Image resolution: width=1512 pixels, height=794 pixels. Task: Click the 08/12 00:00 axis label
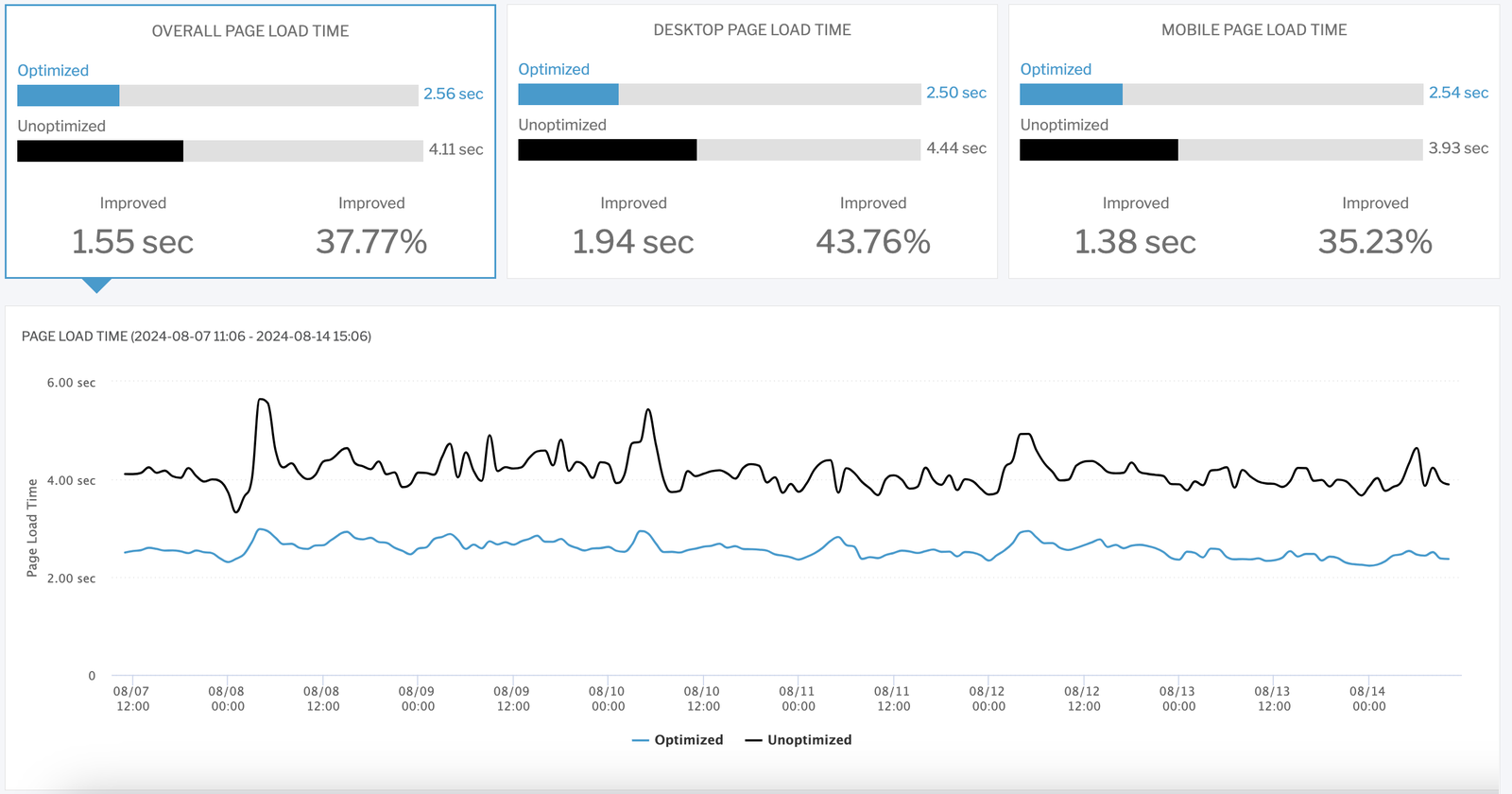988,697
